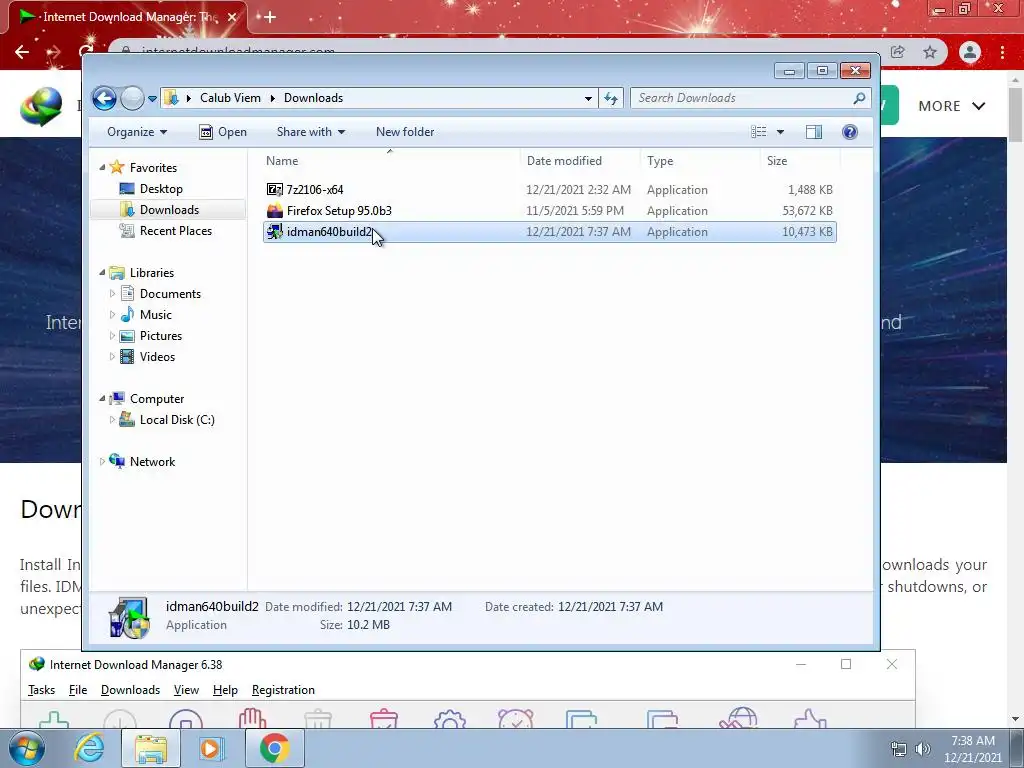
Task: Close the Internet Download Manager Chrome tab
Action: (x=232, y=17)
